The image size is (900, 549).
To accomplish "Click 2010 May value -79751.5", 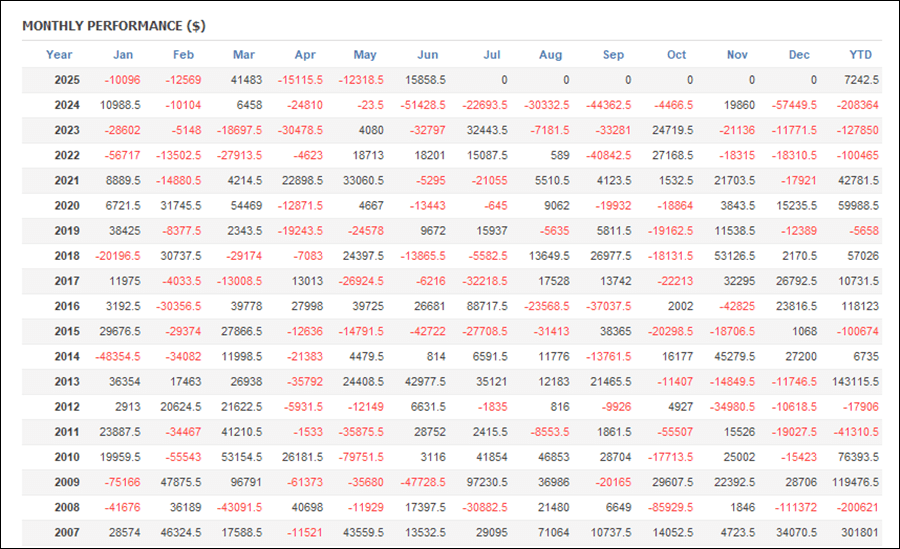I will click(361, 457).
